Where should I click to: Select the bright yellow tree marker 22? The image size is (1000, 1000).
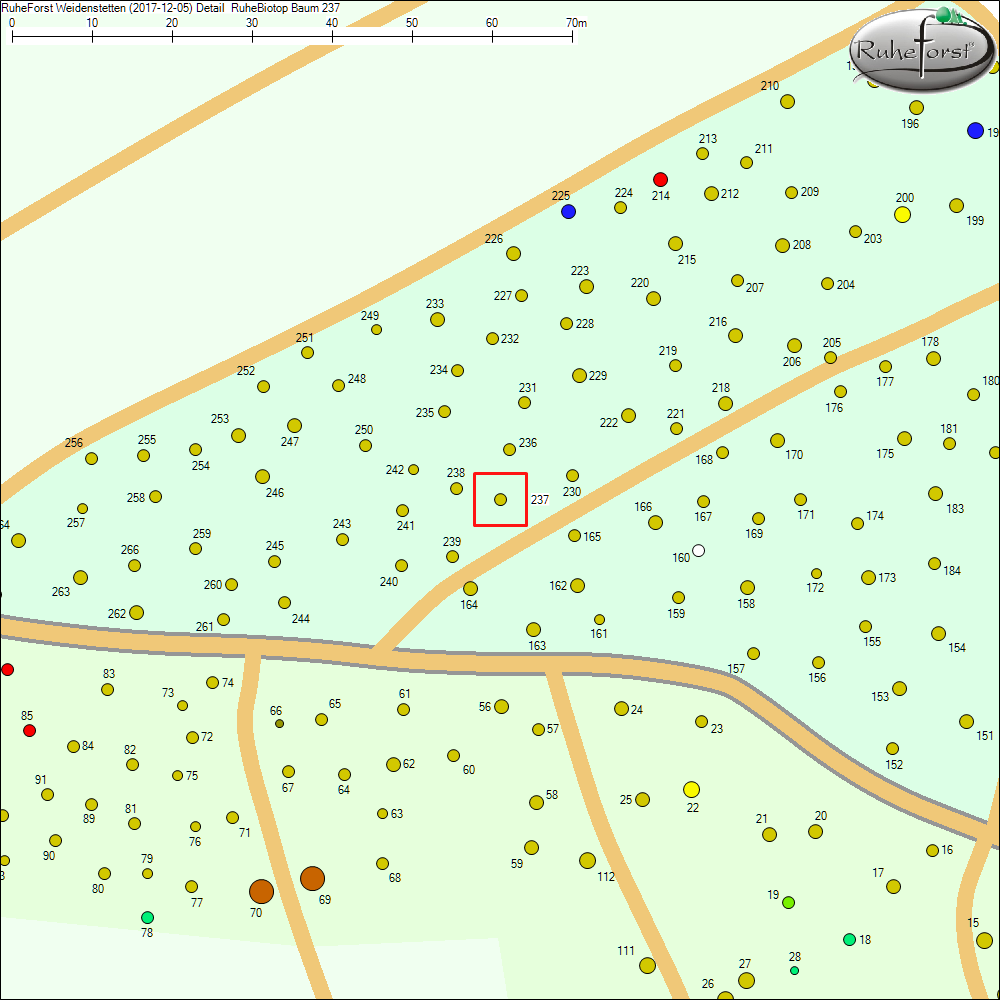point(691,790)
